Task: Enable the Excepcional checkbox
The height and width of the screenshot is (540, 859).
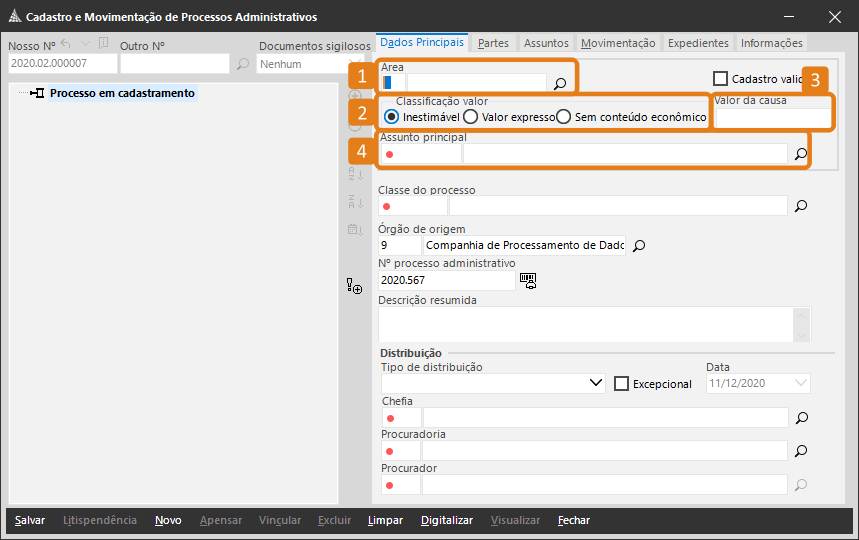Action: pos(621,384)
